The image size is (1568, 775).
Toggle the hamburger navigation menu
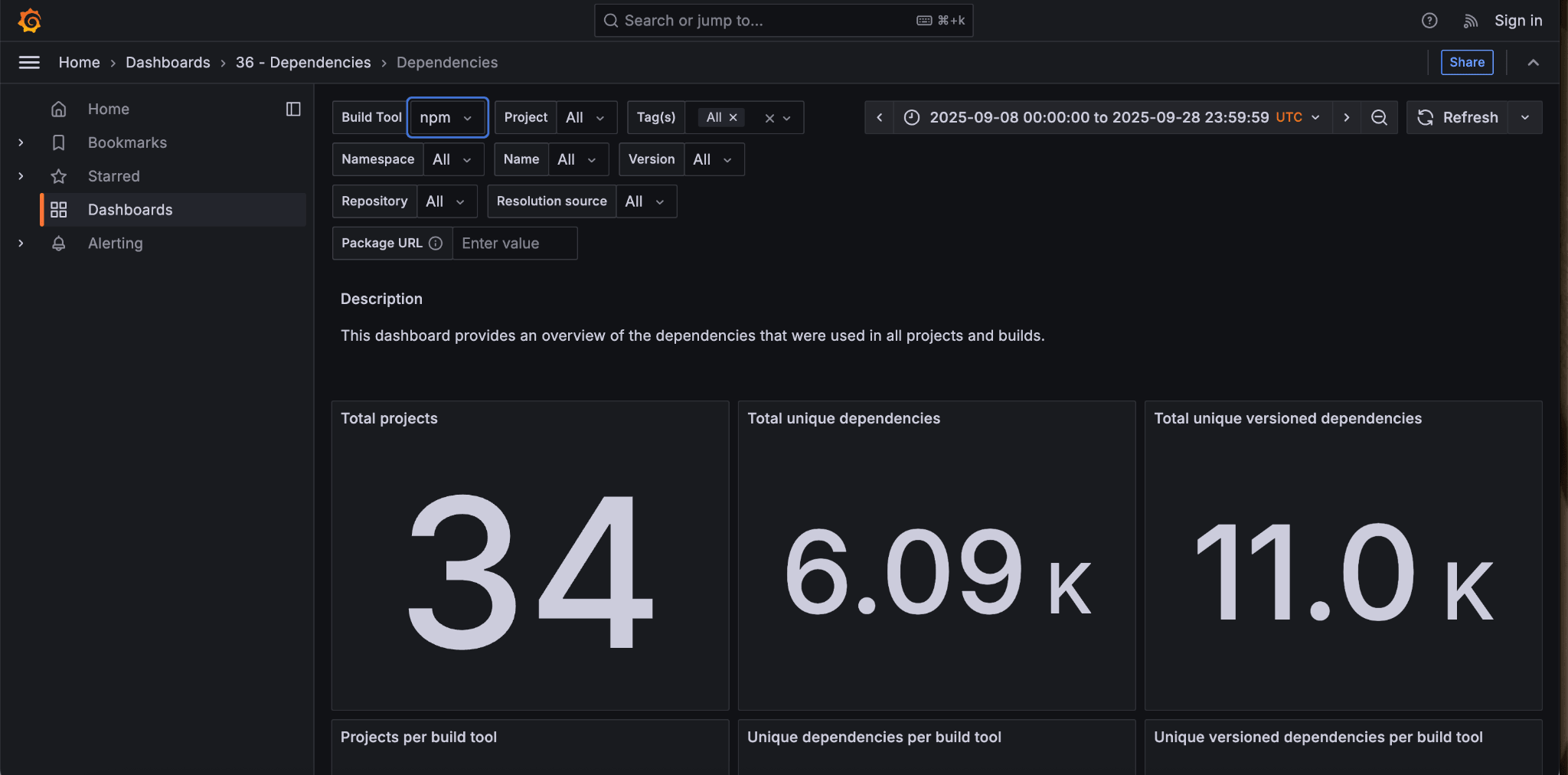point(29,63)
